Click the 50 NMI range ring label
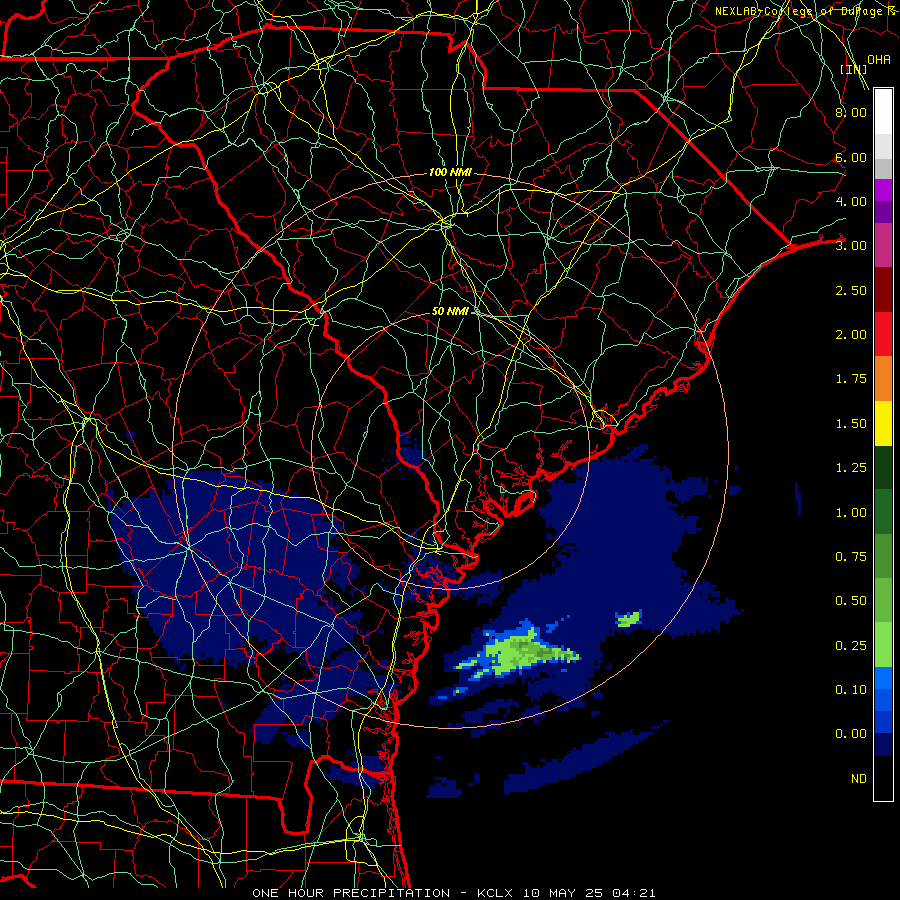 point(450,311)
